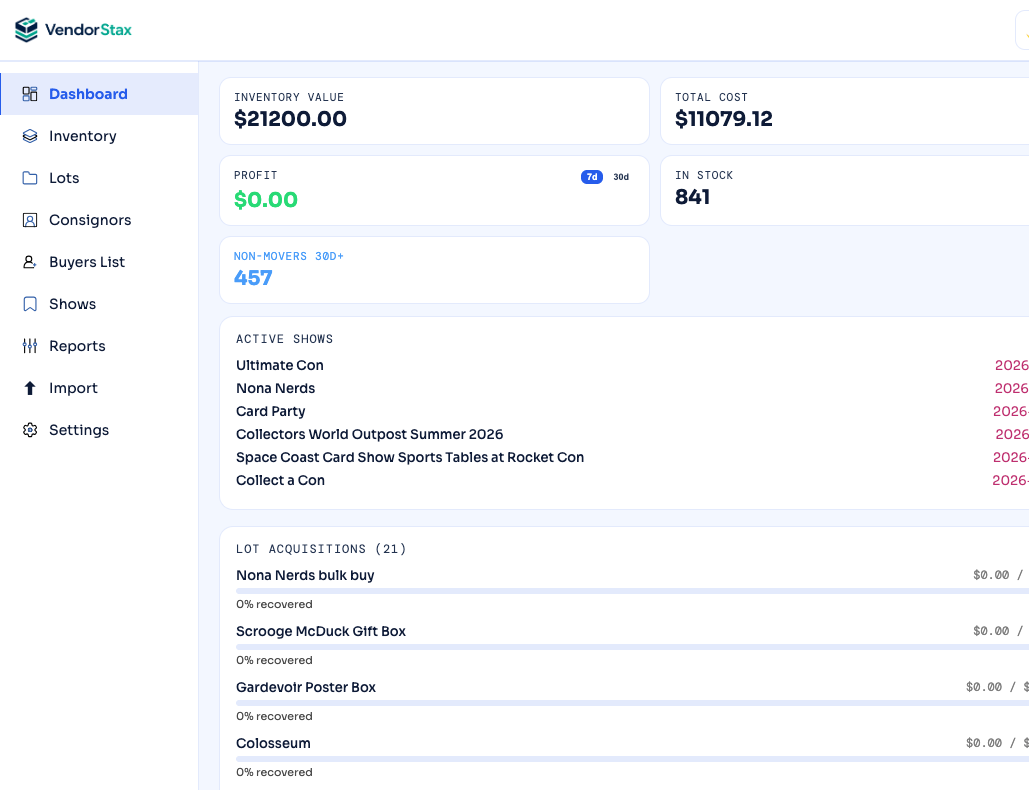Click the Nona Nerds bulk buy progress bar
The height and width of the screenshot is (790, 1029).
(633, 591)
